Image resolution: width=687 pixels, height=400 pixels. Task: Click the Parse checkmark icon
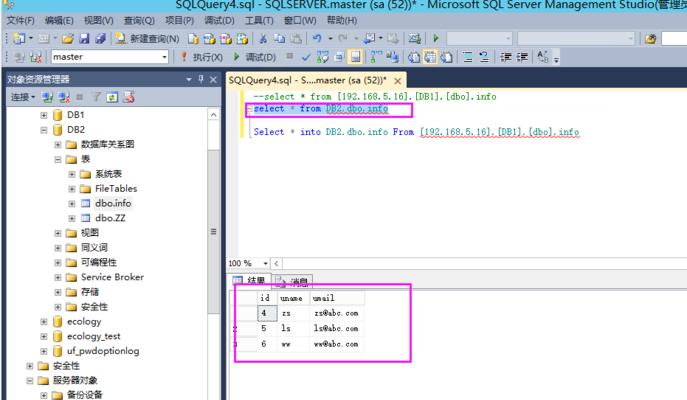click(x=306, y=57)
